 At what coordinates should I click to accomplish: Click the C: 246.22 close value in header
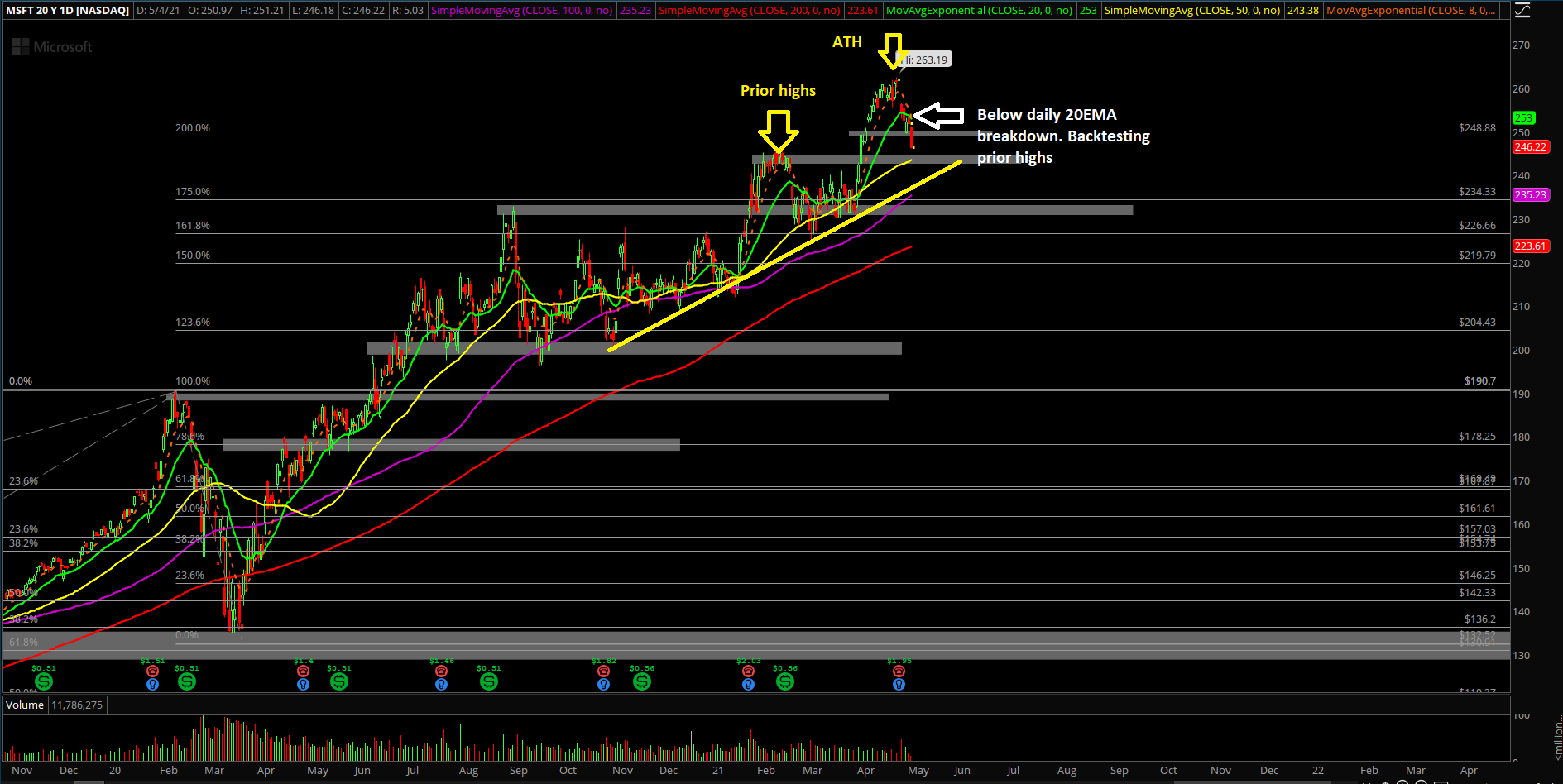pos(363,10)
